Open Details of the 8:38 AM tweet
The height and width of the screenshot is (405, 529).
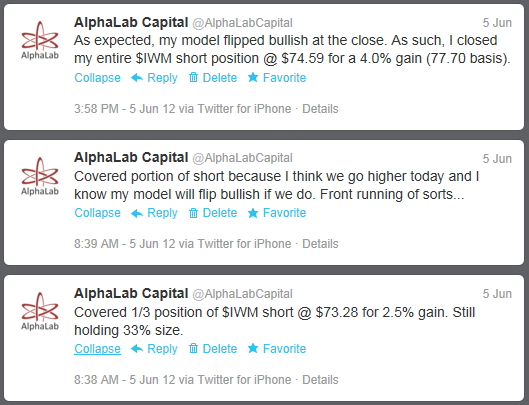pos(320,380)
